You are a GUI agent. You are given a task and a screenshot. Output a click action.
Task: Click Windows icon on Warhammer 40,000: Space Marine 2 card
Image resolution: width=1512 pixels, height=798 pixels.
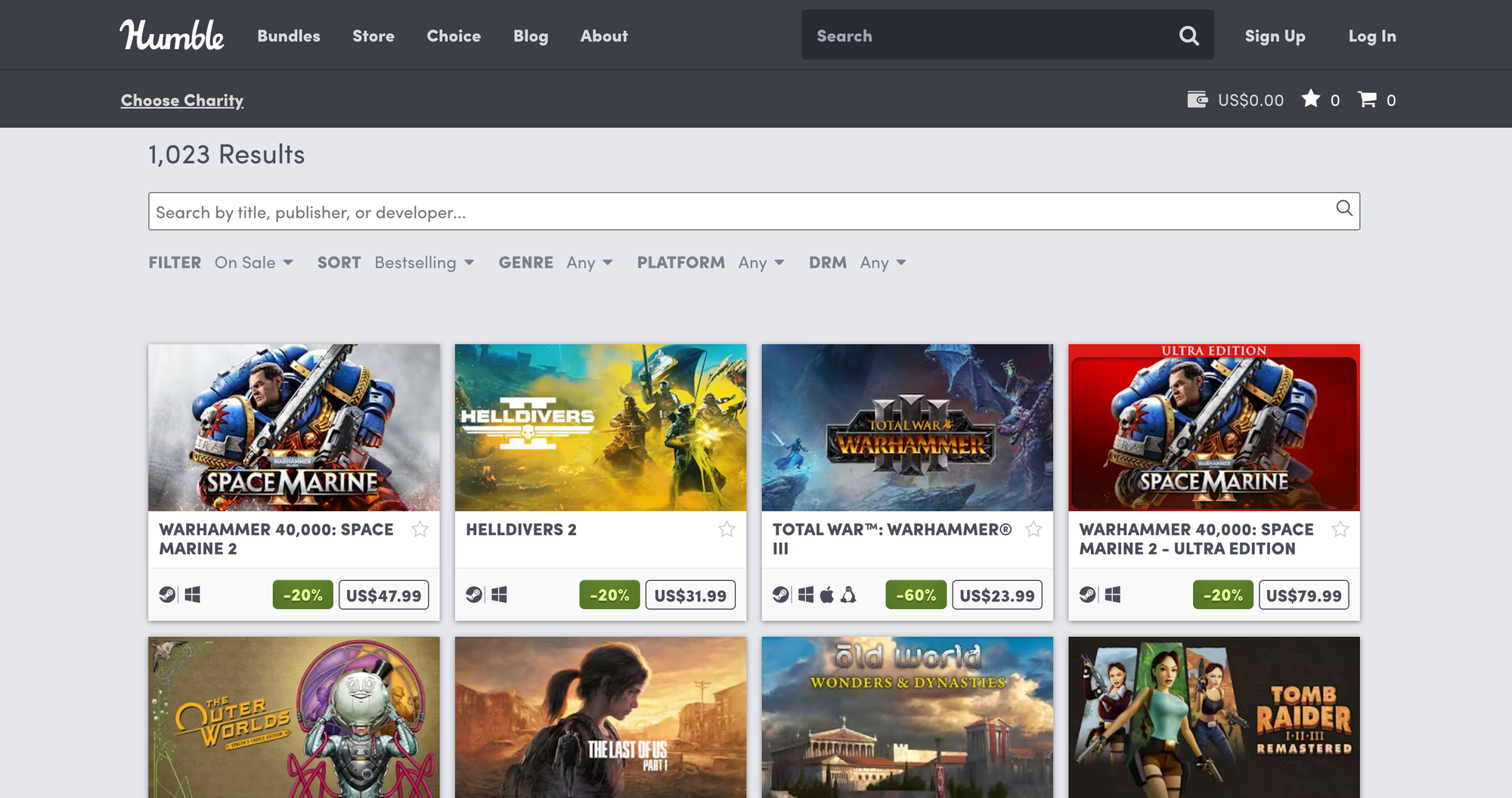193,595
